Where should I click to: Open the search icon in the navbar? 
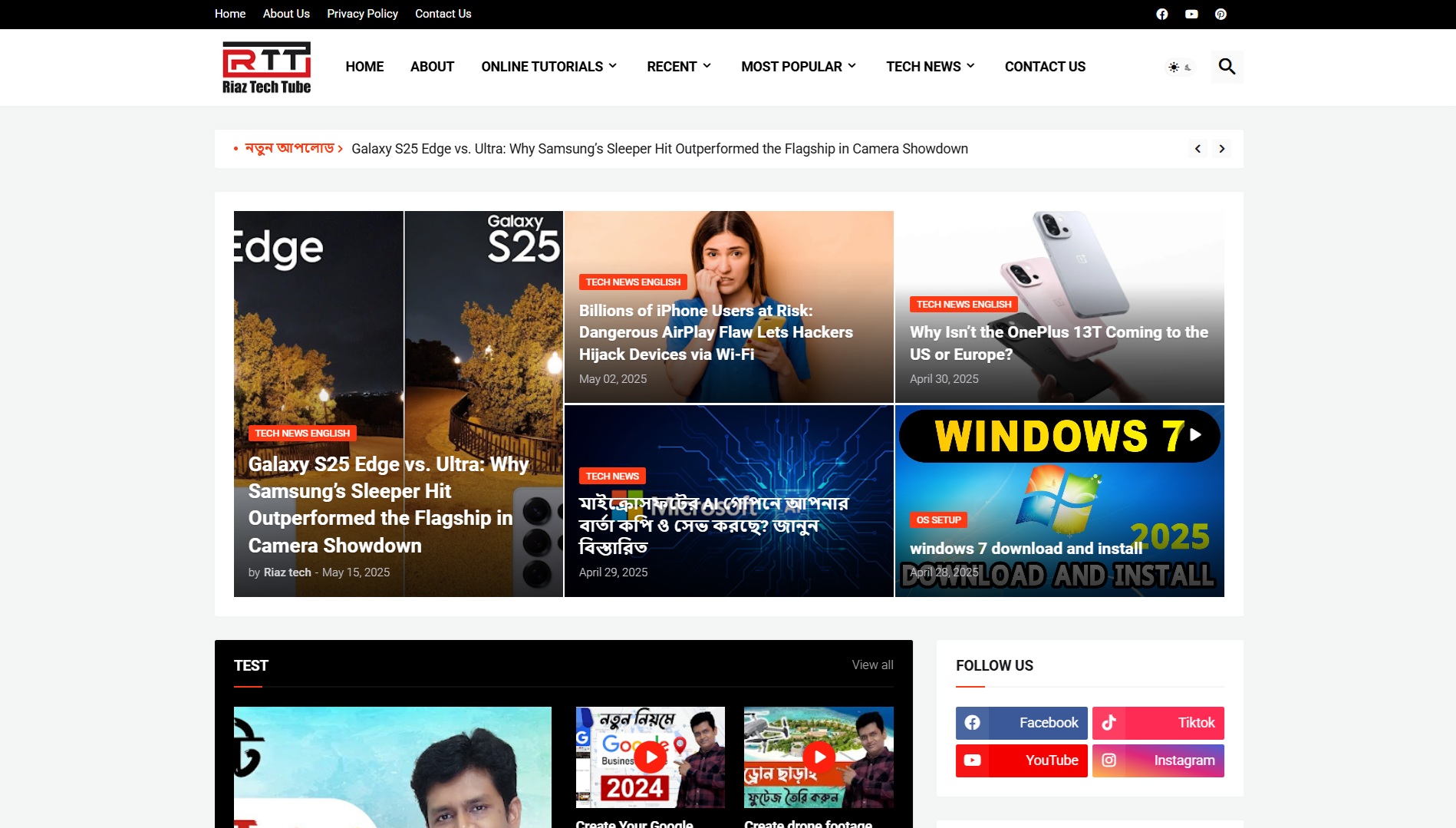pos(1227,68)
